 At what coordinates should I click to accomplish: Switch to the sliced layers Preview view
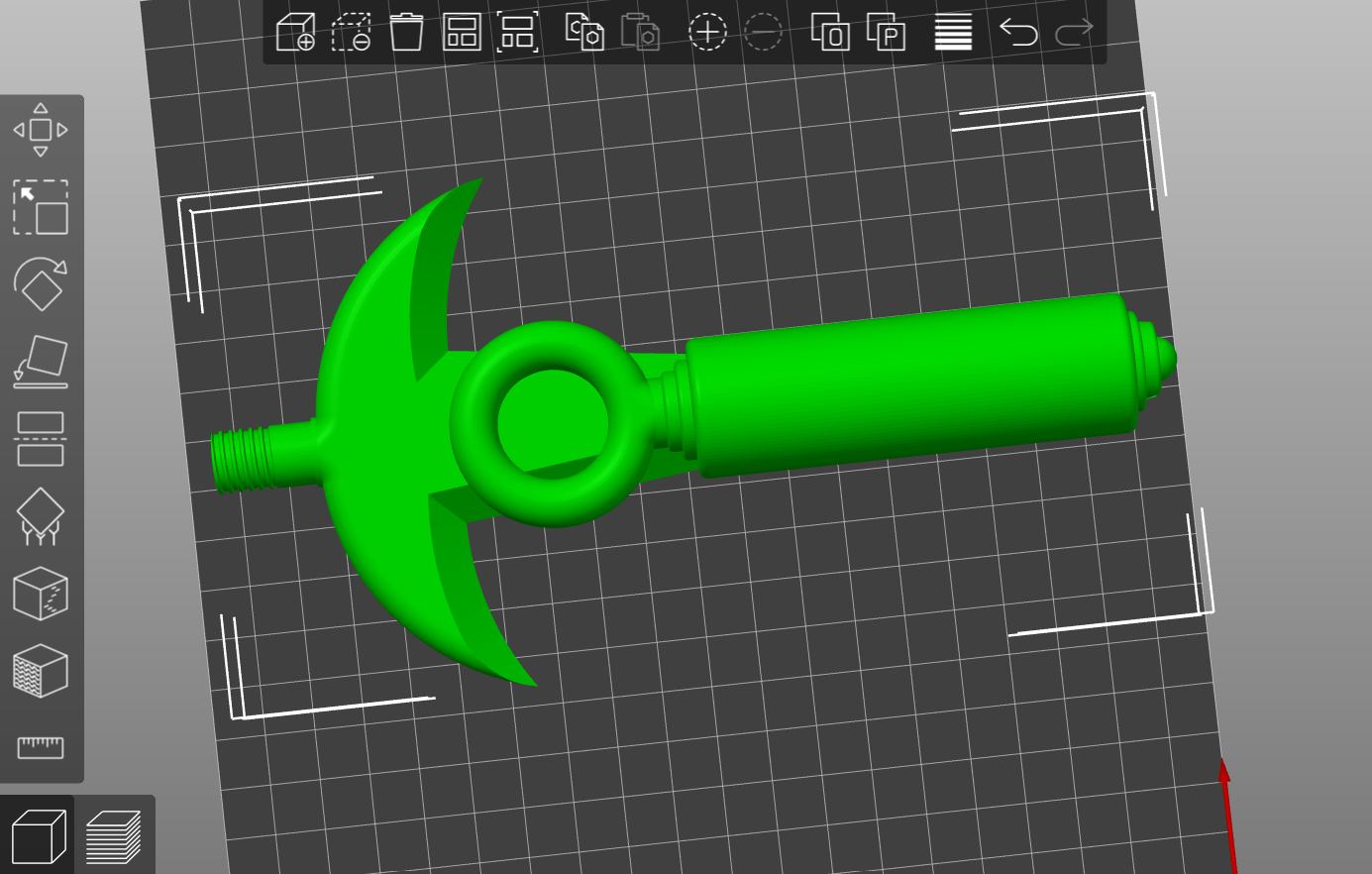[114, 836]
